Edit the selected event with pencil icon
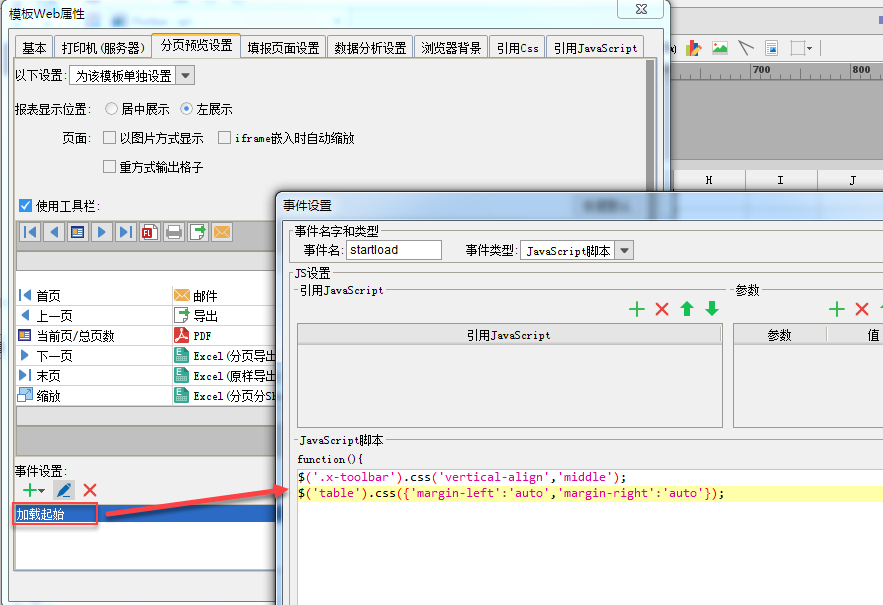 [64, 490]
